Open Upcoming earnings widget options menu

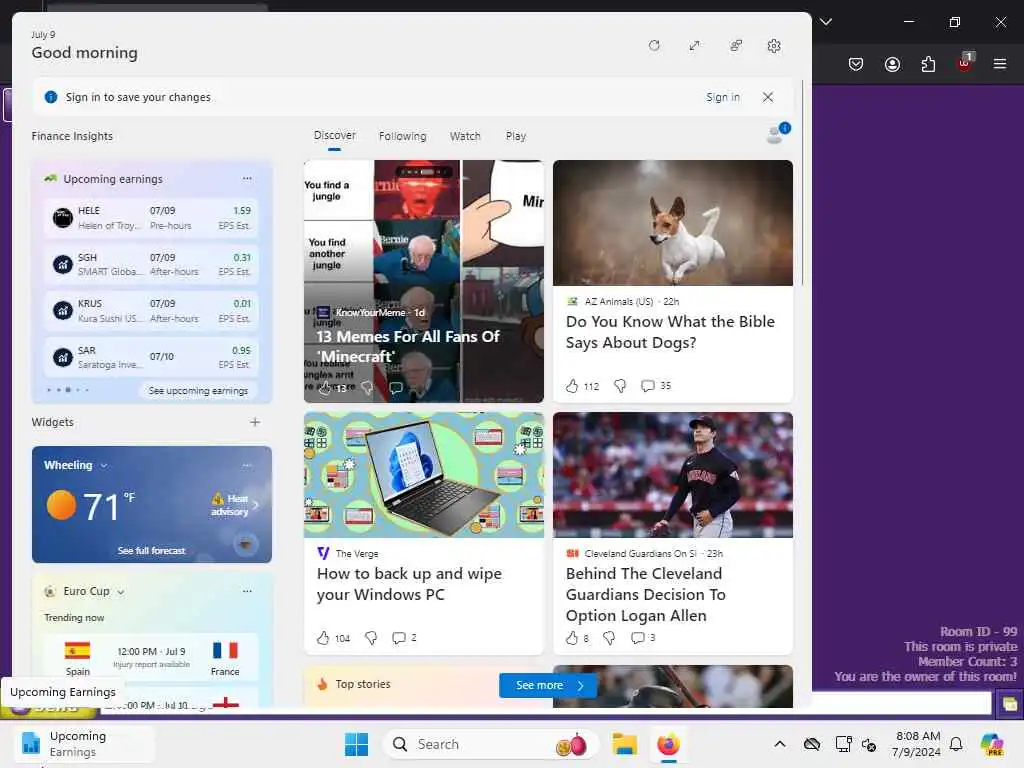247,178
